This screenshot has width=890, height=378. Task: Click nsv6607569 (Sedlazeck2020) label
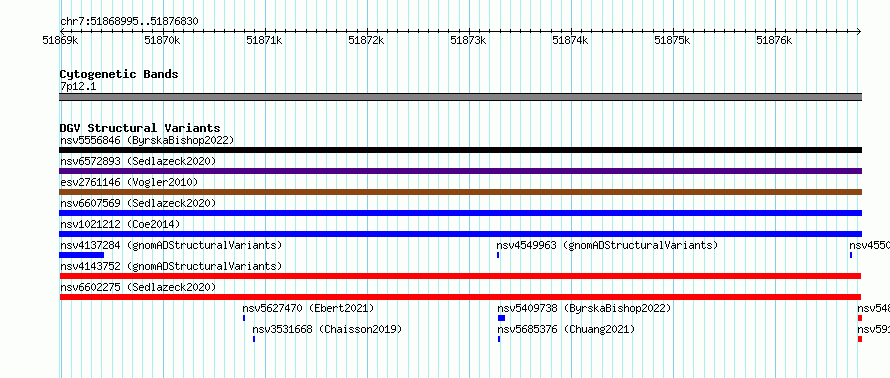point(138,203)
